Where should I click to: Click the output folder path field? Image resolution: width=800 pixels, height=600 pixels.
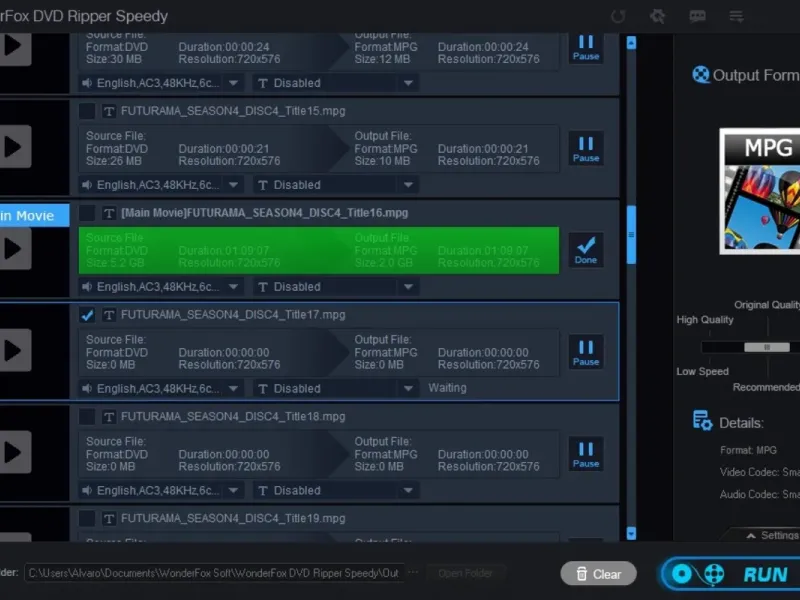(214, 573)
